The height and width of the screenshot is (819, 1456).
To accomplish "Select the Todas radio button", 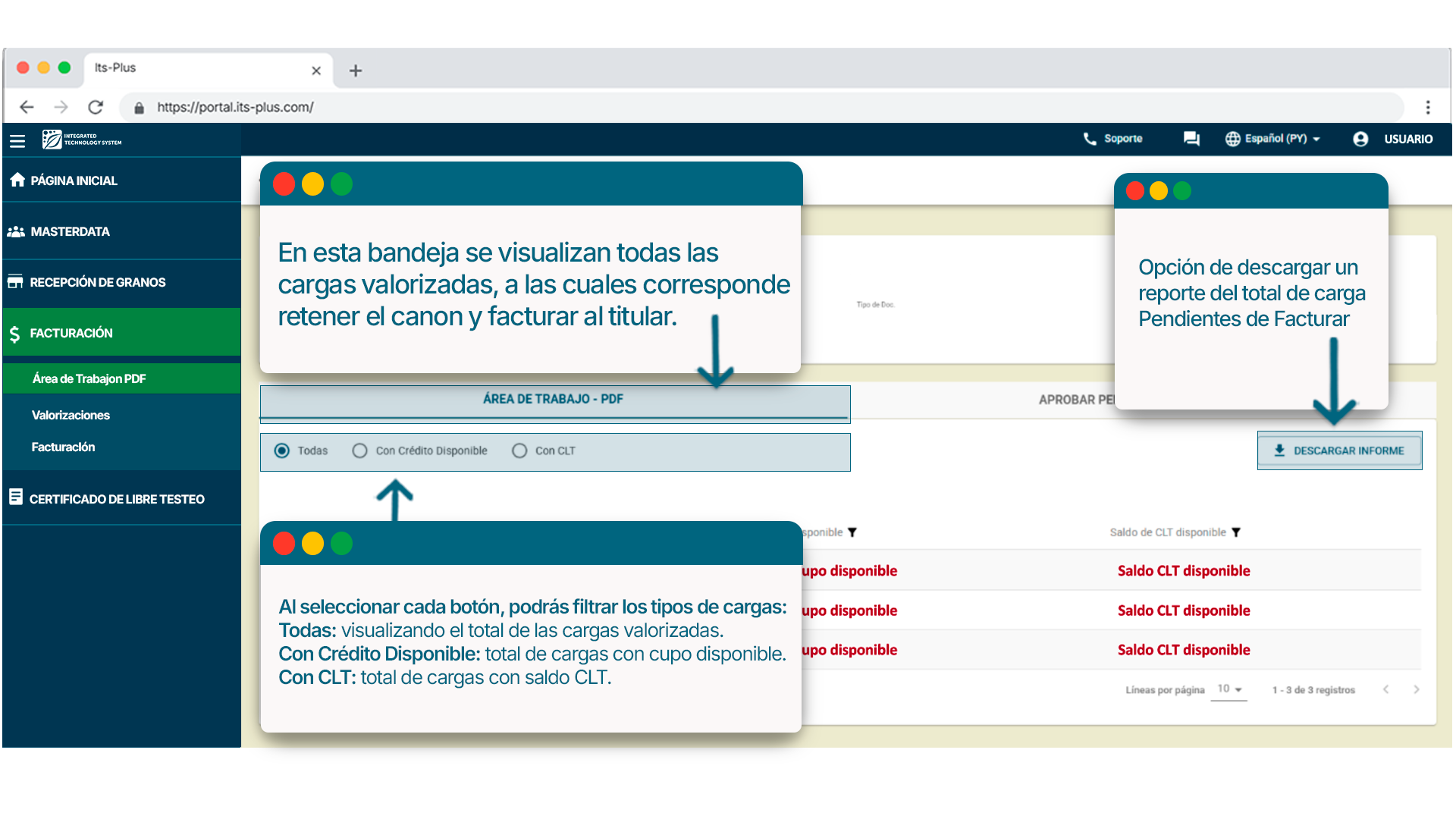I will pos(282,451).
